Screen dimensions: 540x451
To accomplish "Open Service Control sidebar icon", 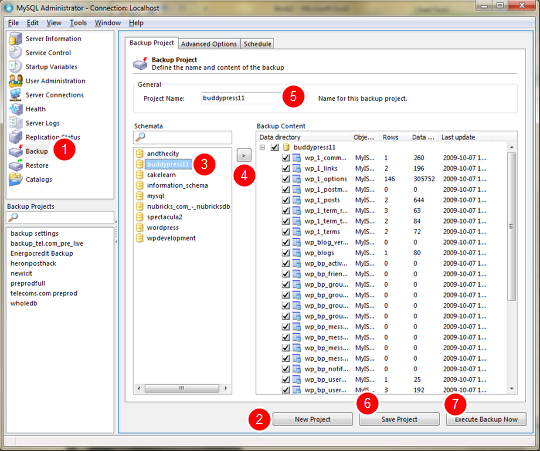I will pos(15,53).
